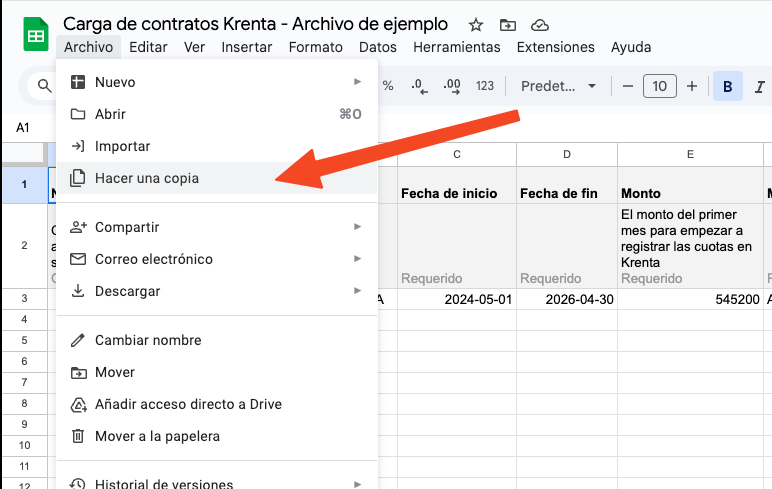
Task: Click cell with date 2026-04-30
Action: [x=567, y=299]
